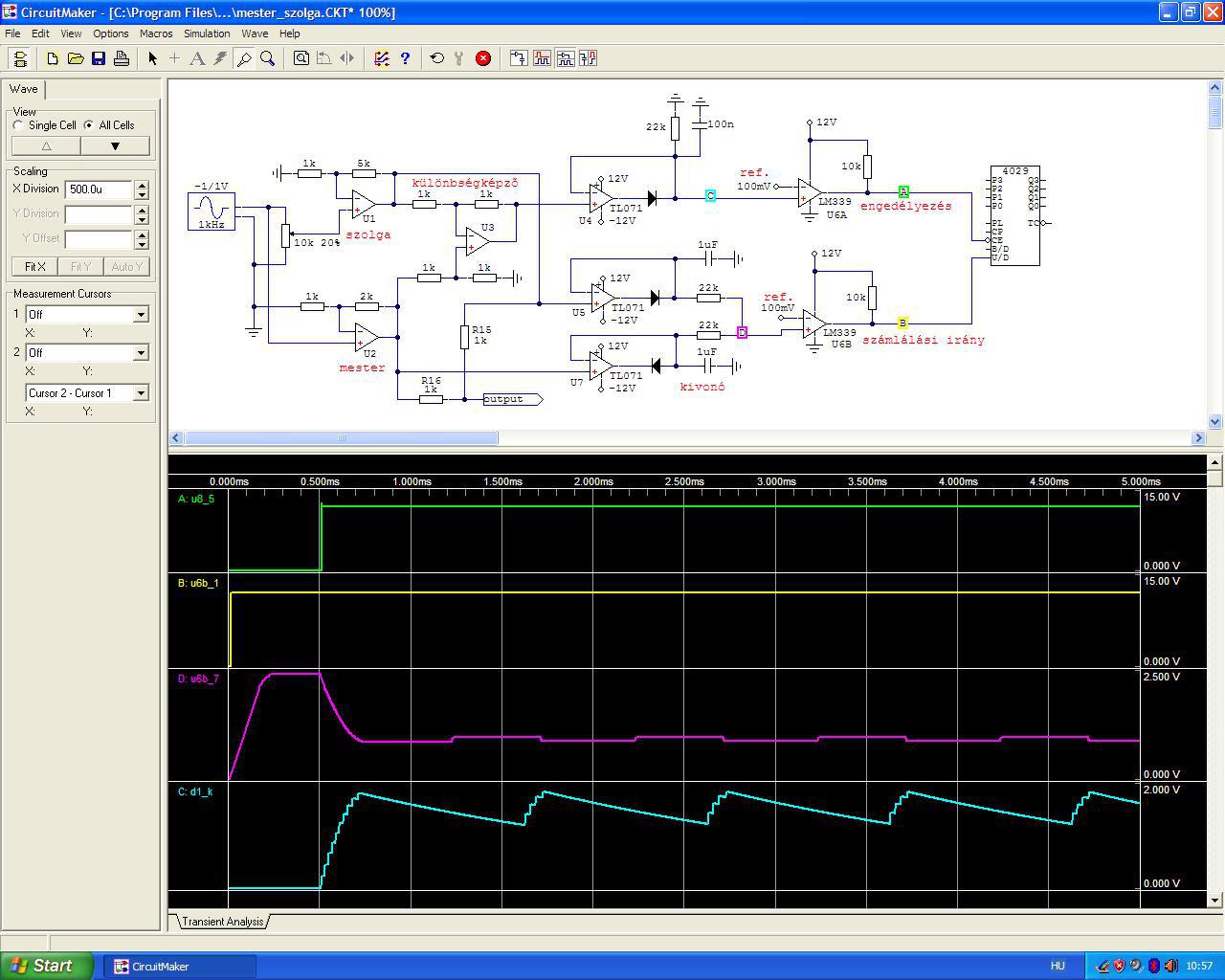Open Measurement Cursor 2 dropdown
The image size is (1225, 980).
click(x=141, y=352)
